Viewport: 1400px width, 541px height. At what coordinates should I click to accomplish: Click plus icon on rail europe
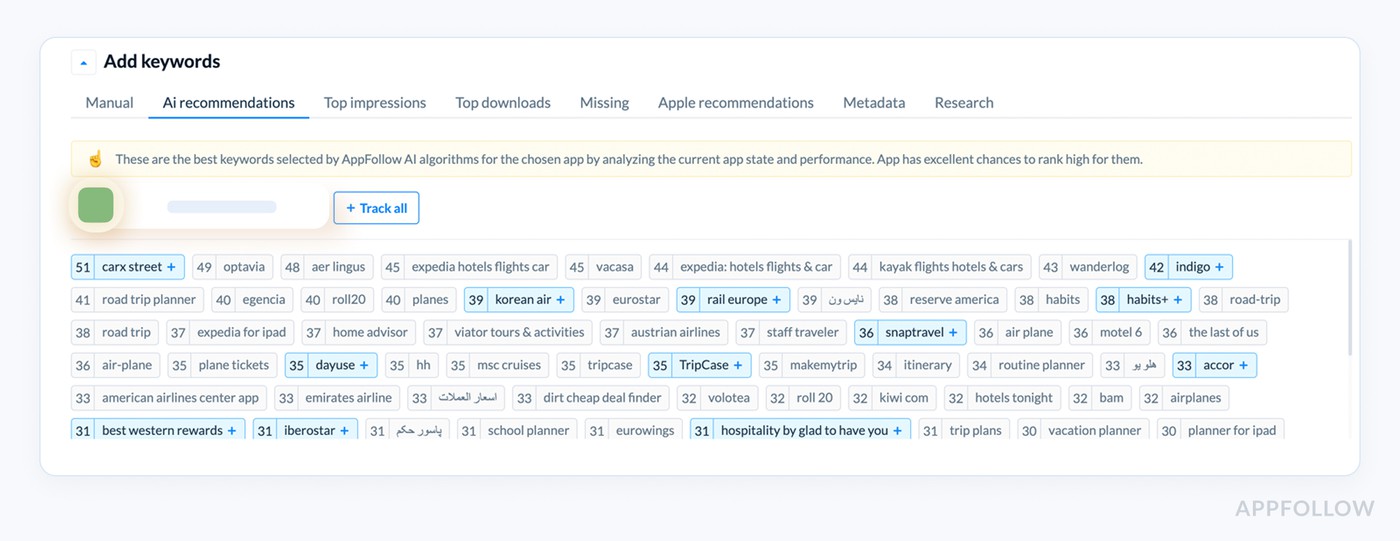777,300
